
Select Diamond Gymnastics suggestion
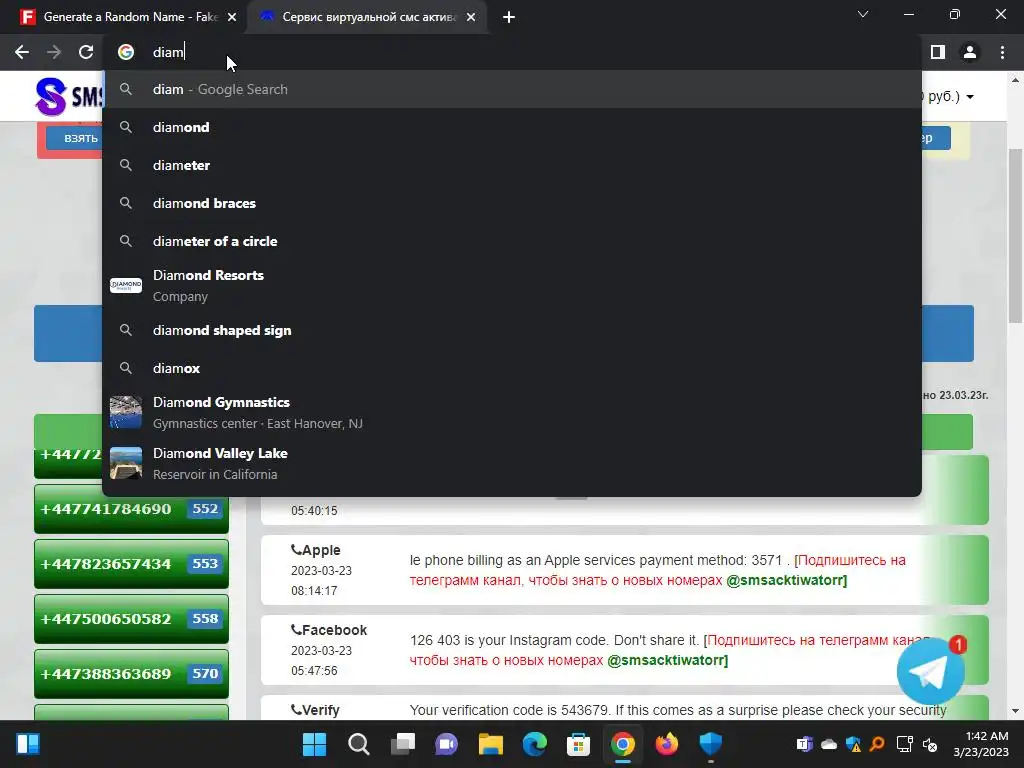pos(512,412)
